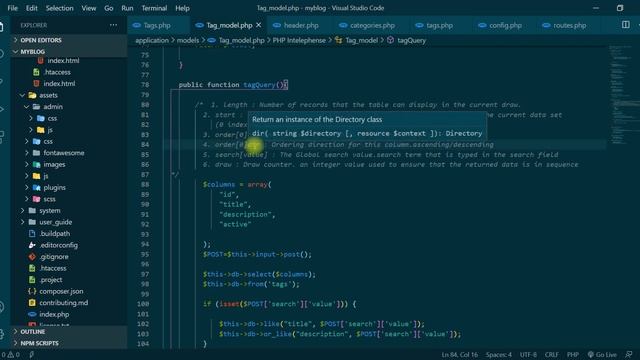Open the Help menu

[x=182, y=8]
